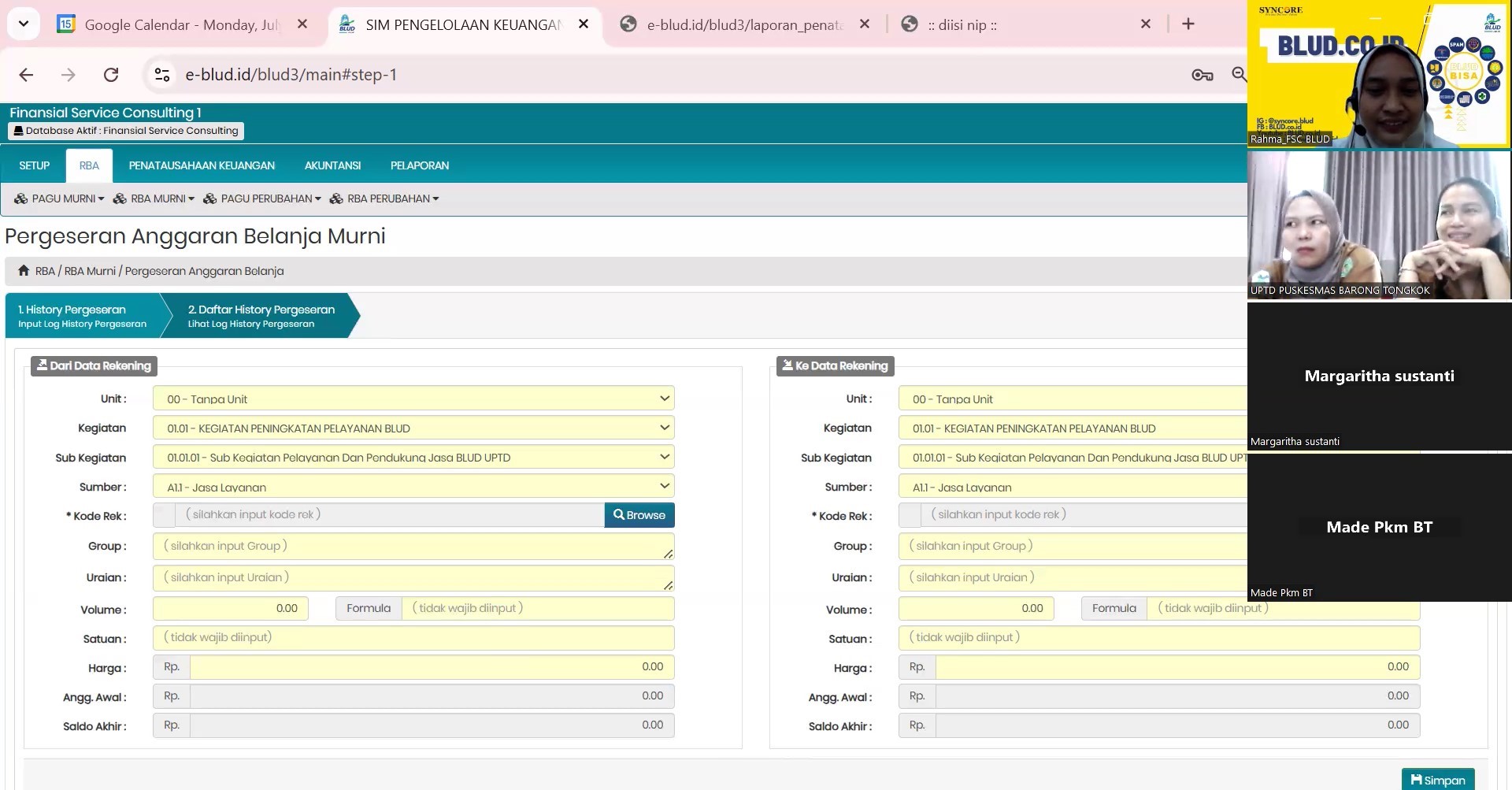
Task: Expand the PAGU MURNI dropdown
Action: coord(60,198)
